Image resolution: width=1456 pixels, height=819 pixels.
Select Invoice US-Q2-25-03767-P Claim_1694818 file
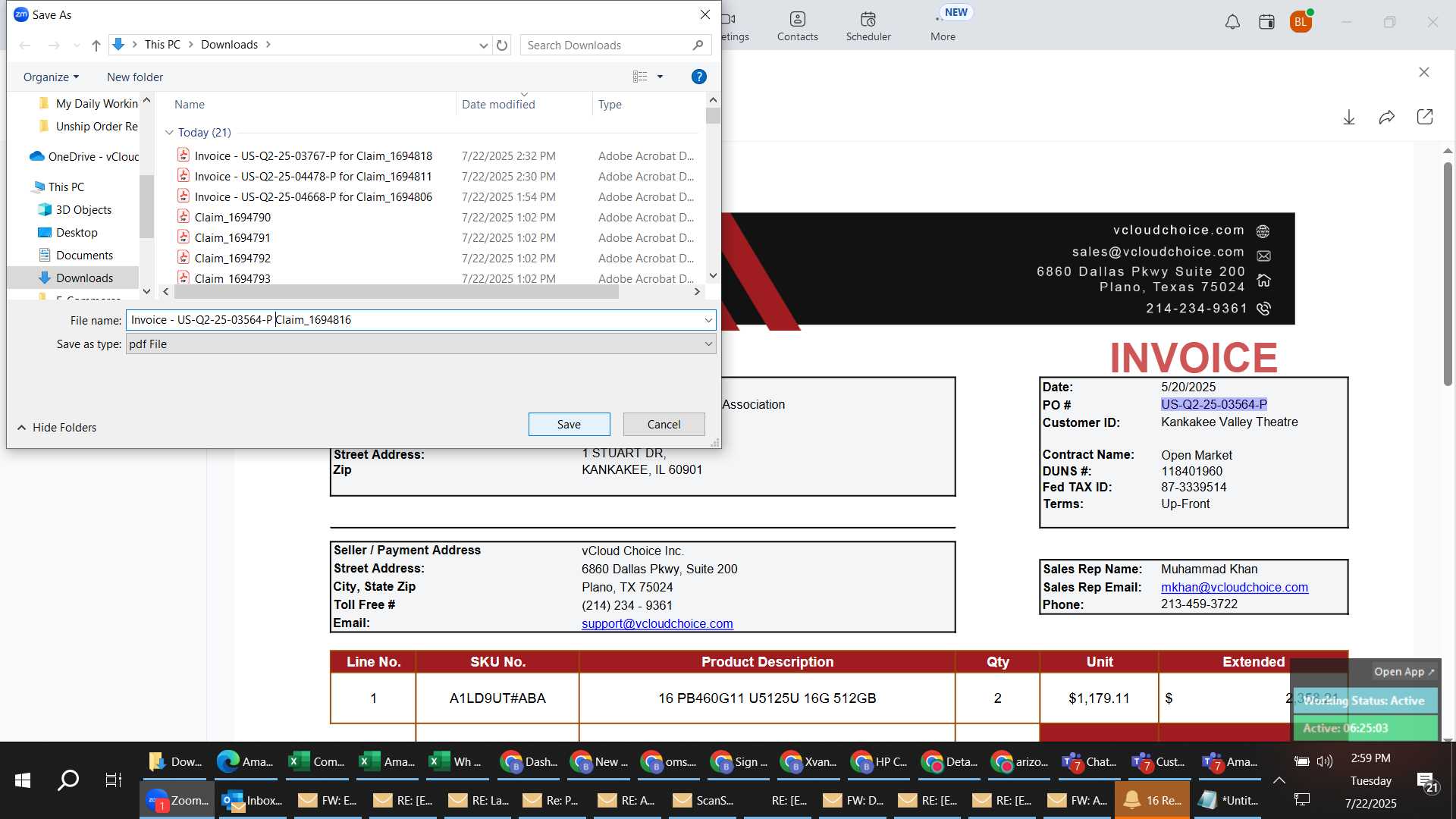click(313, 156)
